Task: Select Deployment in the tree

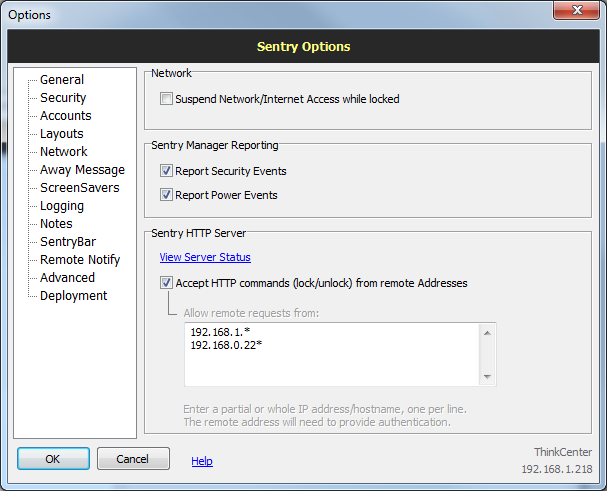Action: 74,296
